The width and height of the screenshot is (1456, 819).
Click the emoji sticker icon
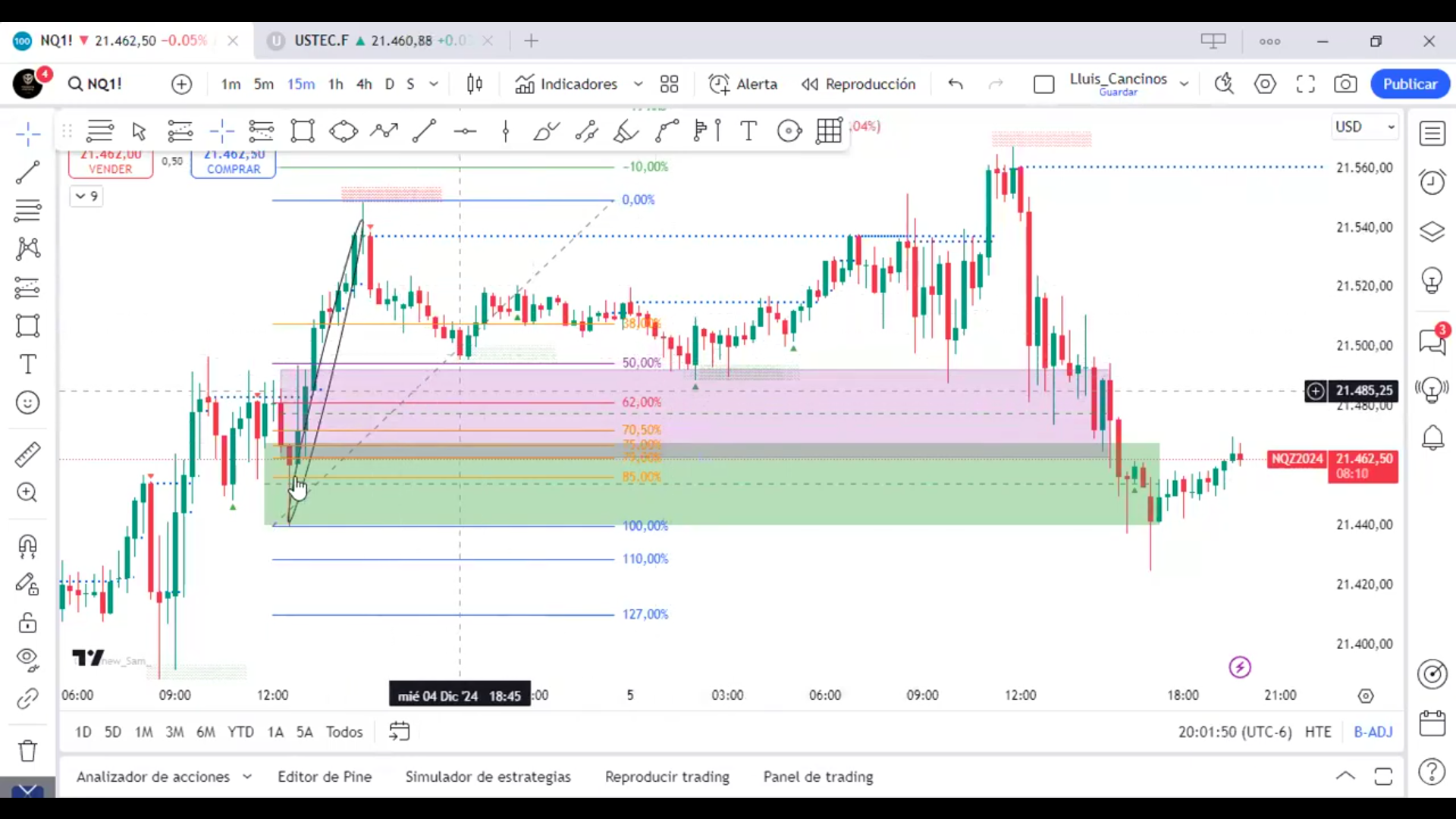coord(28,403)
